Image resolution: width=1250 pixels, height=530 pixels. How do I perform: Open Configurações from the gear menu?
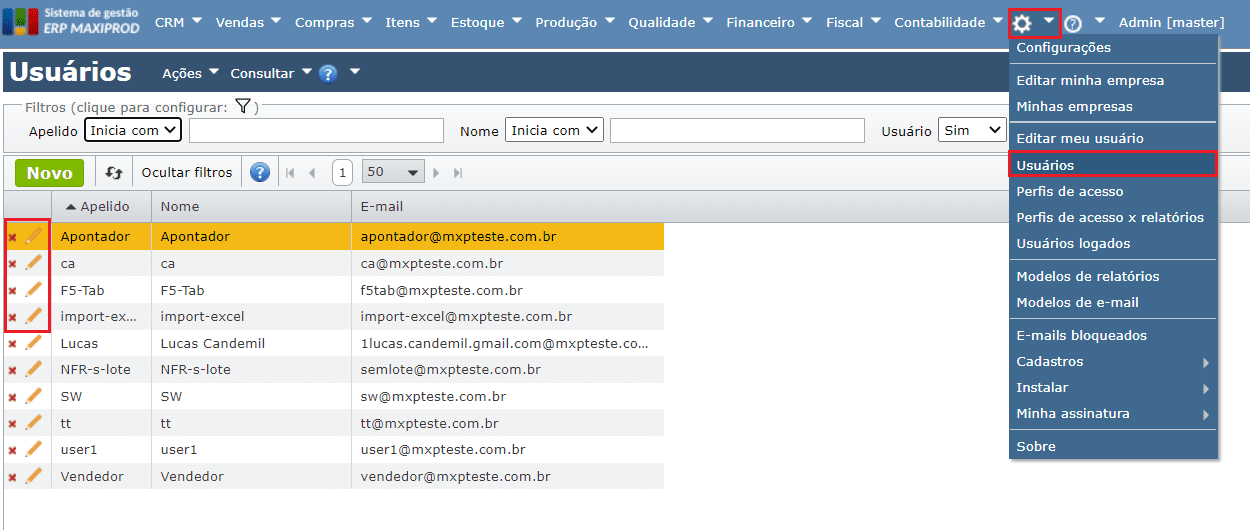point(1113,48)
